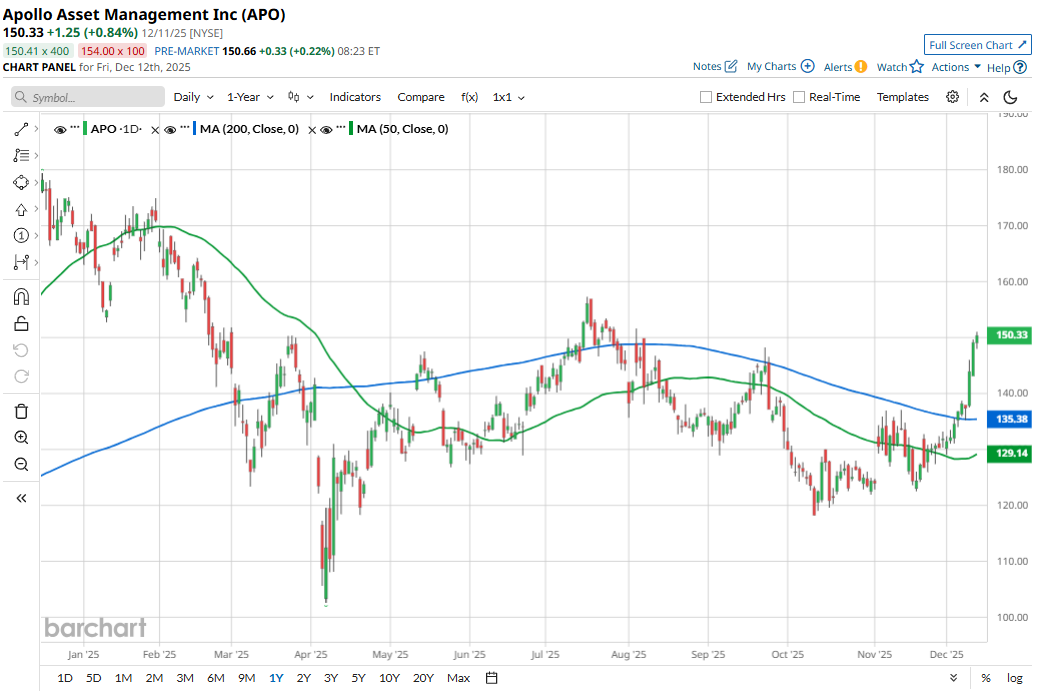Screen dimensions: 1040x700
Task: Open chart settings gear icon
Action: click(953, 97)
